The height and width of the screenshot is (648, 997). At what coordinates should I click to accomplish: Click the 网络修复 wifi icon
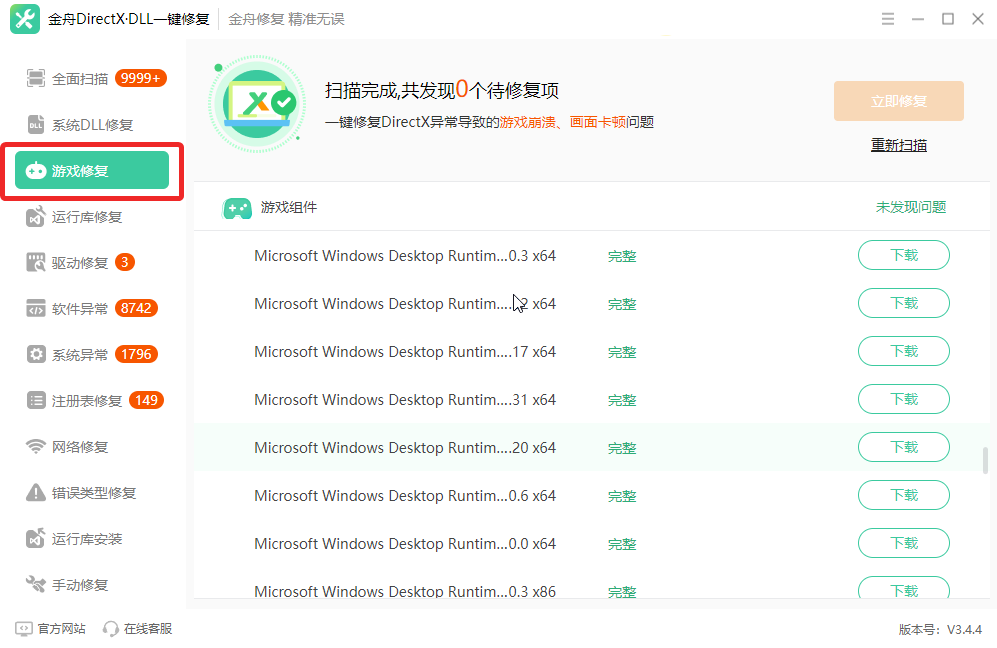click(x=36, y=446)
